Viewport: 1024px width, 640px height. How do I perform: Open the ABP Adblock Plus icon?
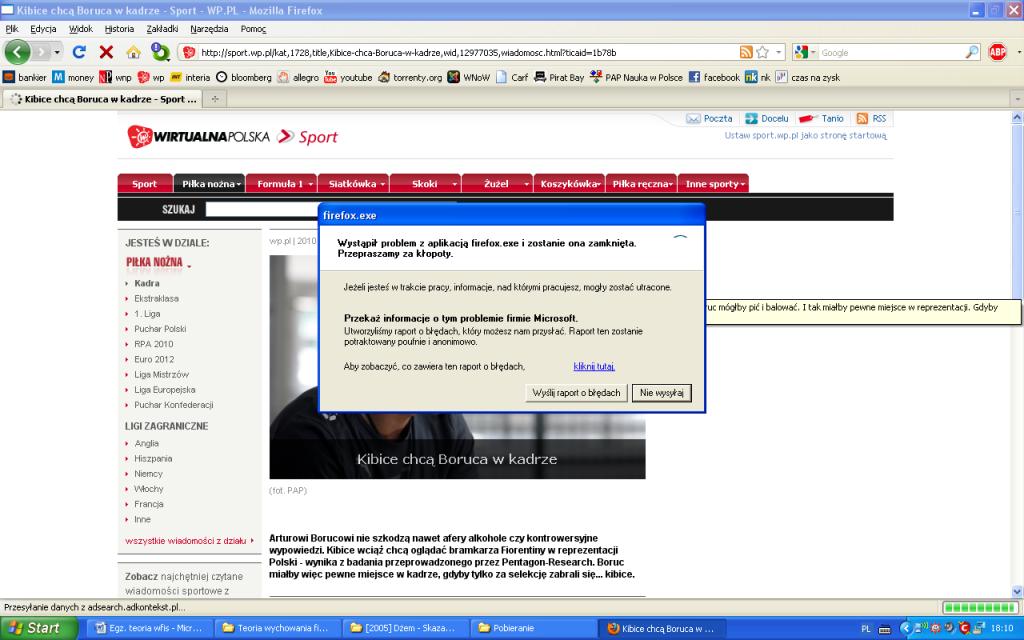pos(997,52)
